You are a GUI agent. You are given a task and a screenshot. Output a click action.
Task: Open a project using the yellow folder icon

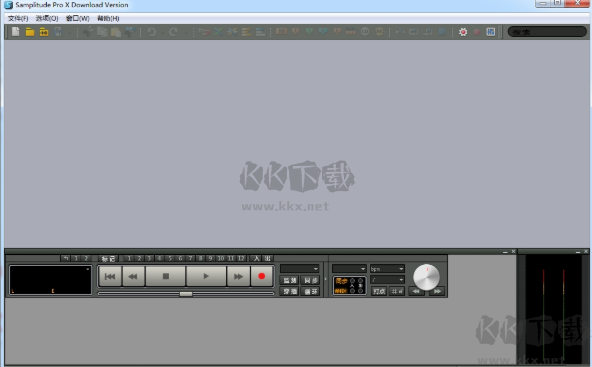pos(30,32)
